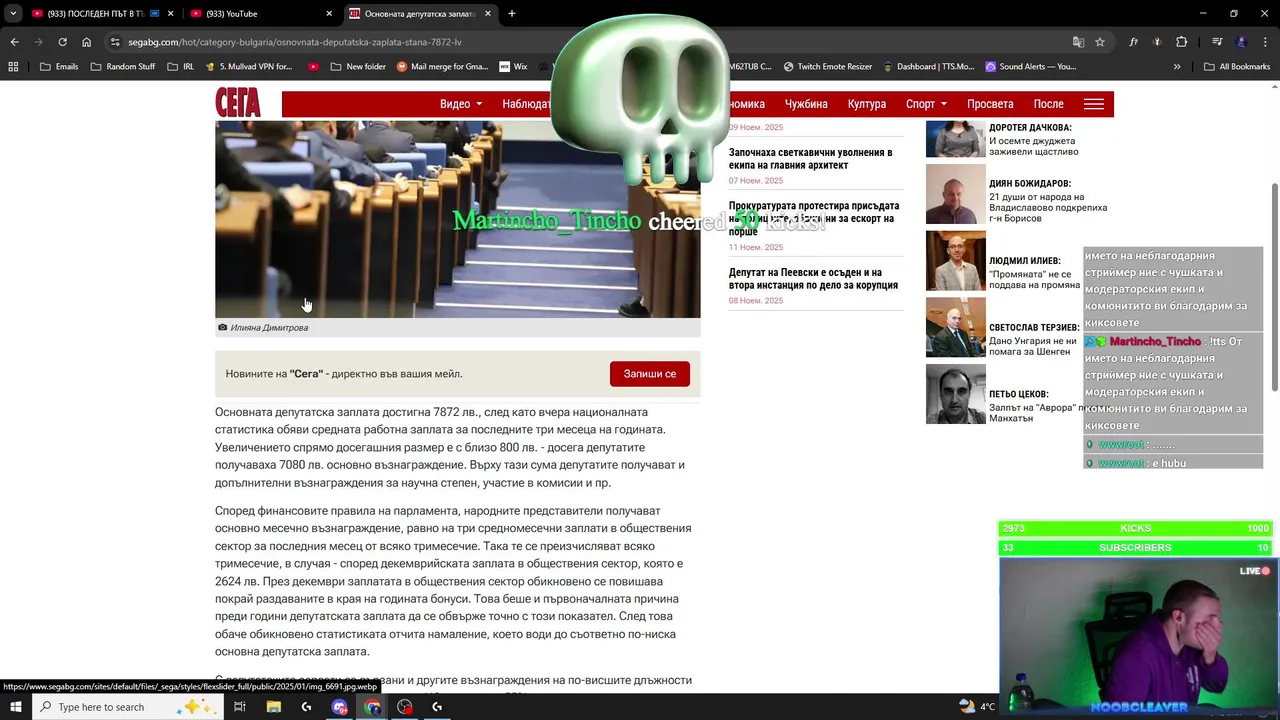Image resolution: width=1280 pixels, height=720 pixels.
Task: Open Task View from the taskbar
Action: click(240, 707)
